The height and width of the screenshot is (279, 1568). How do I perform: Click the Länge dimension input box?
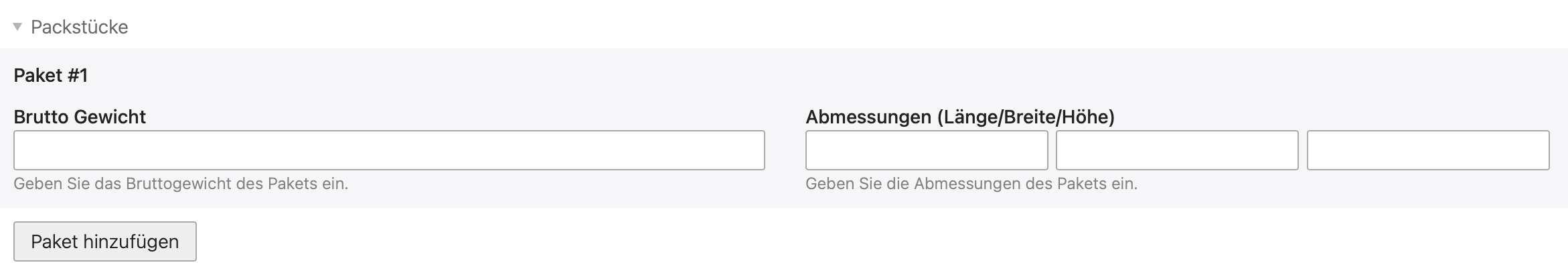[x=926, y=150]
